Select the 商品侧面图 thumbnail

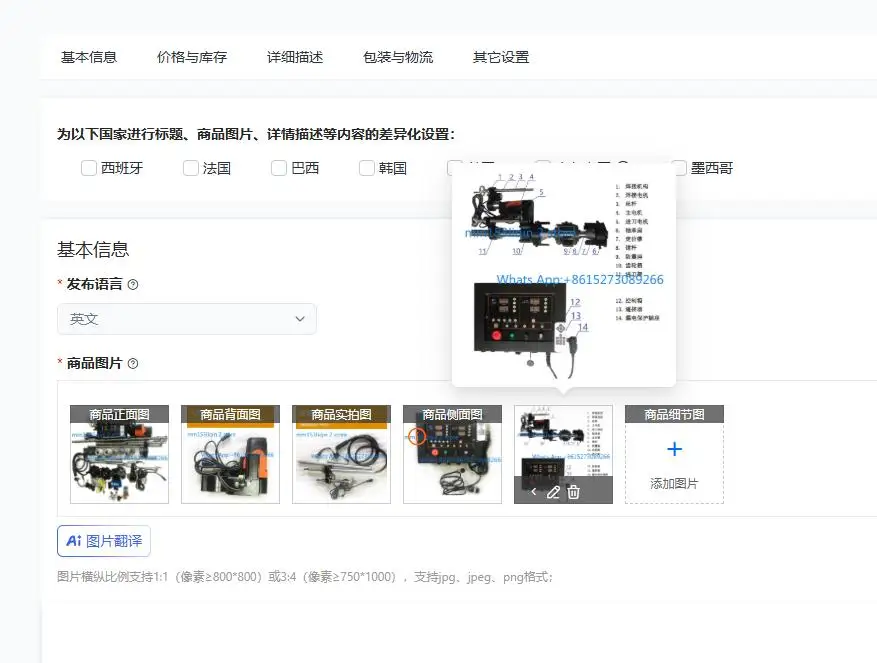tap(452, 454)
